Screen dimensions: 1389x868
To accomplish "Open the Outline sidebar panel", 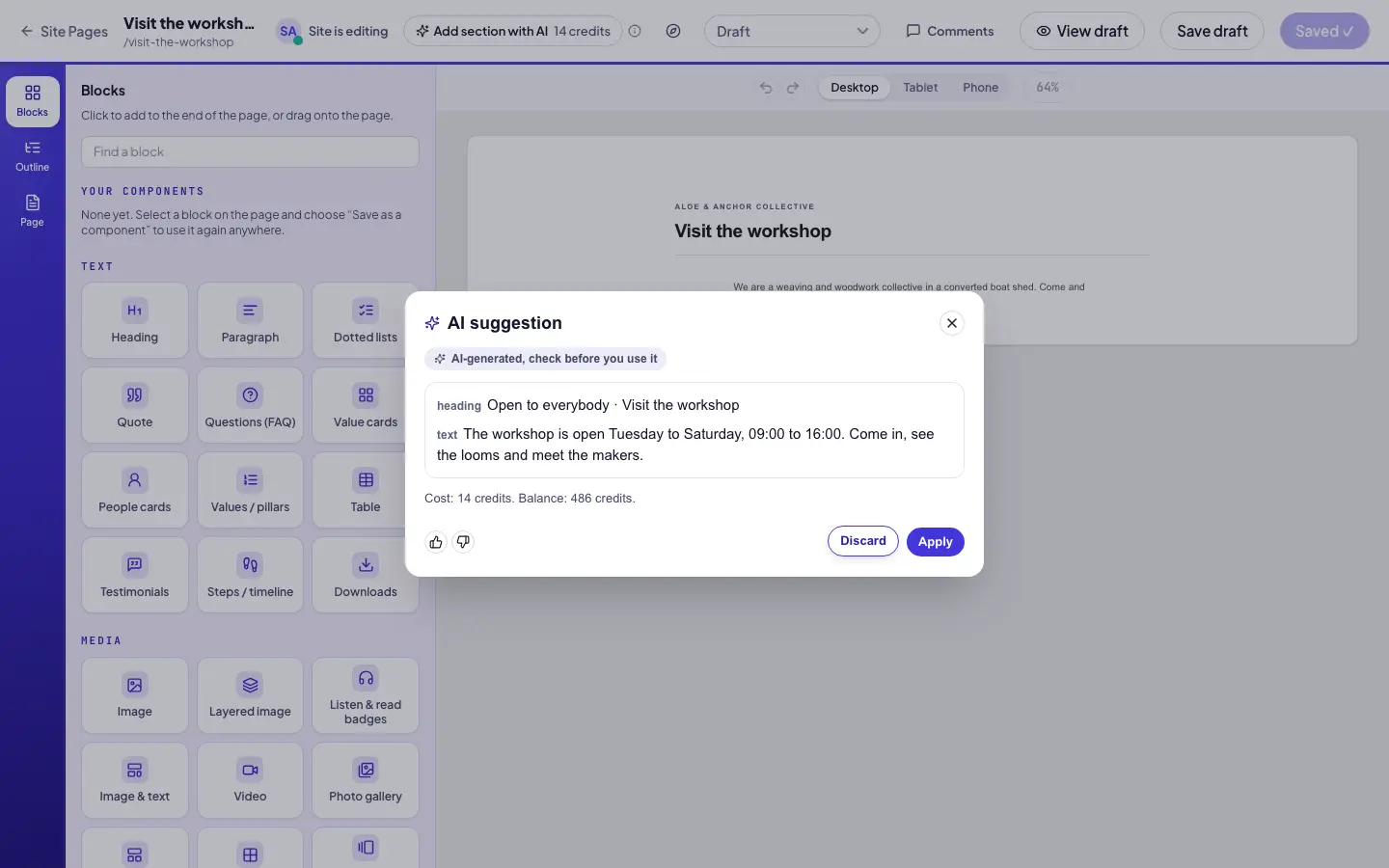I will point(33,156).
